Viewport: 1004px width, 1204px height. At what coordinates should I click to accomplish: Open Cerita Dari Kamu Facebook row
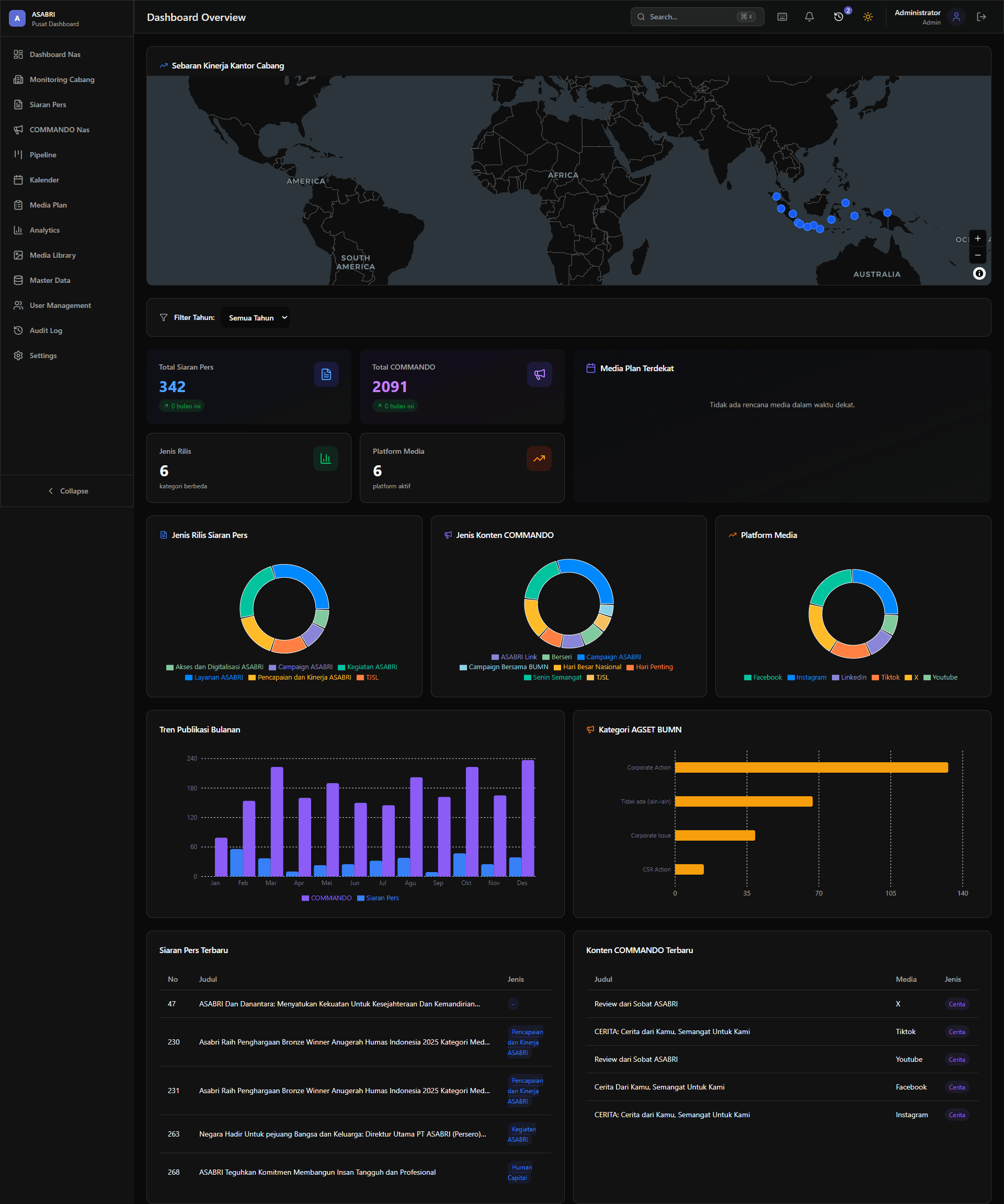(x=782, y=1087)
